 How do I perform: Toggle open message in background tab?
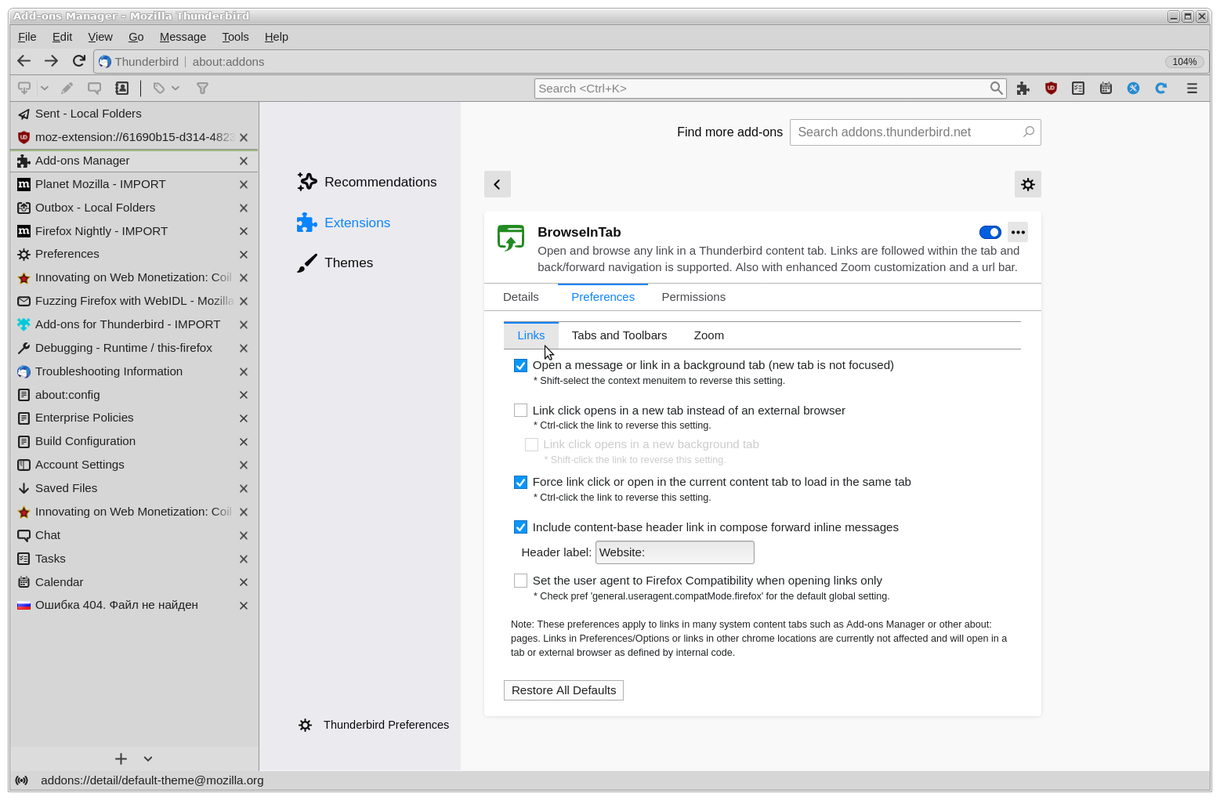pos(520,365)
